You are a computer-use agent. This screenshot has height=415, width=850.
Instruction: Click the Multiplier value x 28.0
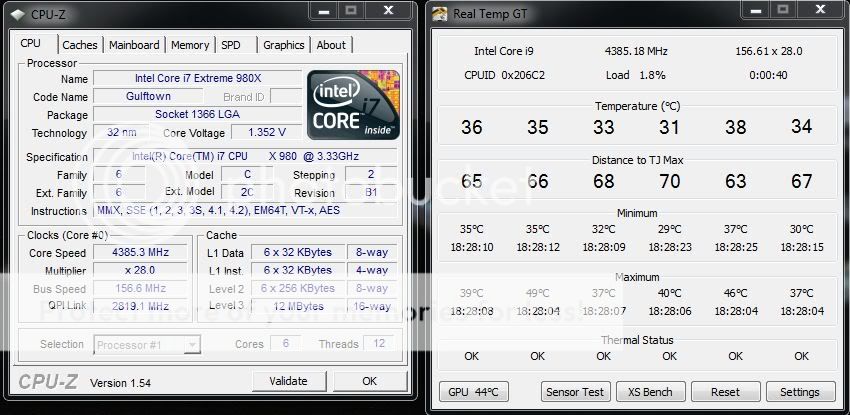click(140, 270)
